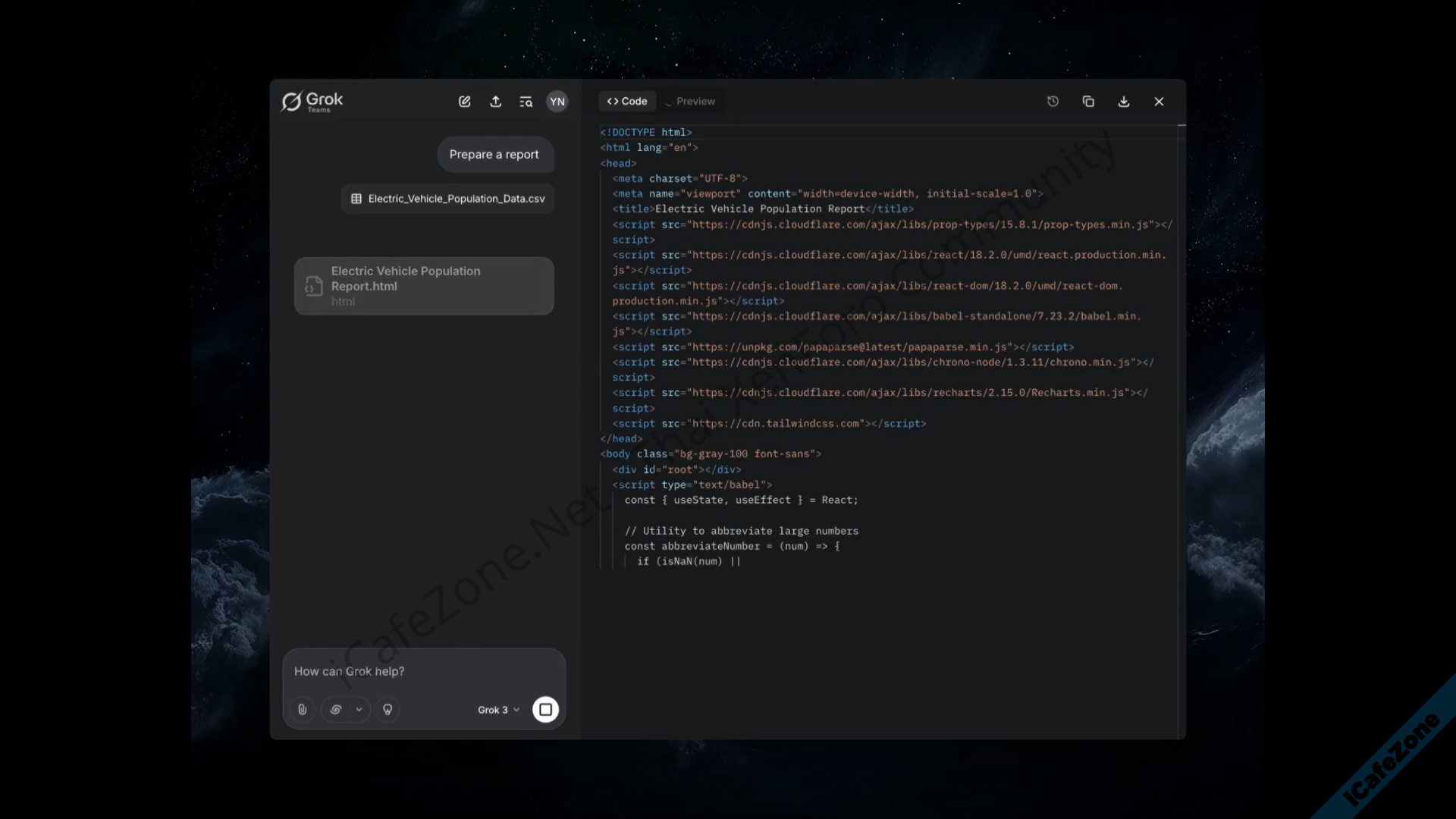This screenshot has width=1456, height=819.
Task: Open the YN profile avatar
Action: tap(557, 102)
